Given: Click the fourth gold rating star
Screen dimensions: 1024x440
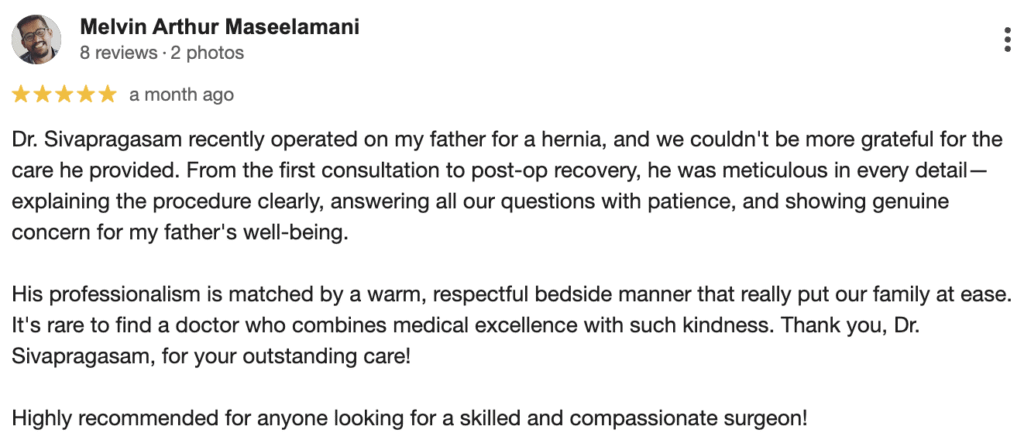Looking at the screenshot, I should coord(85,95).
